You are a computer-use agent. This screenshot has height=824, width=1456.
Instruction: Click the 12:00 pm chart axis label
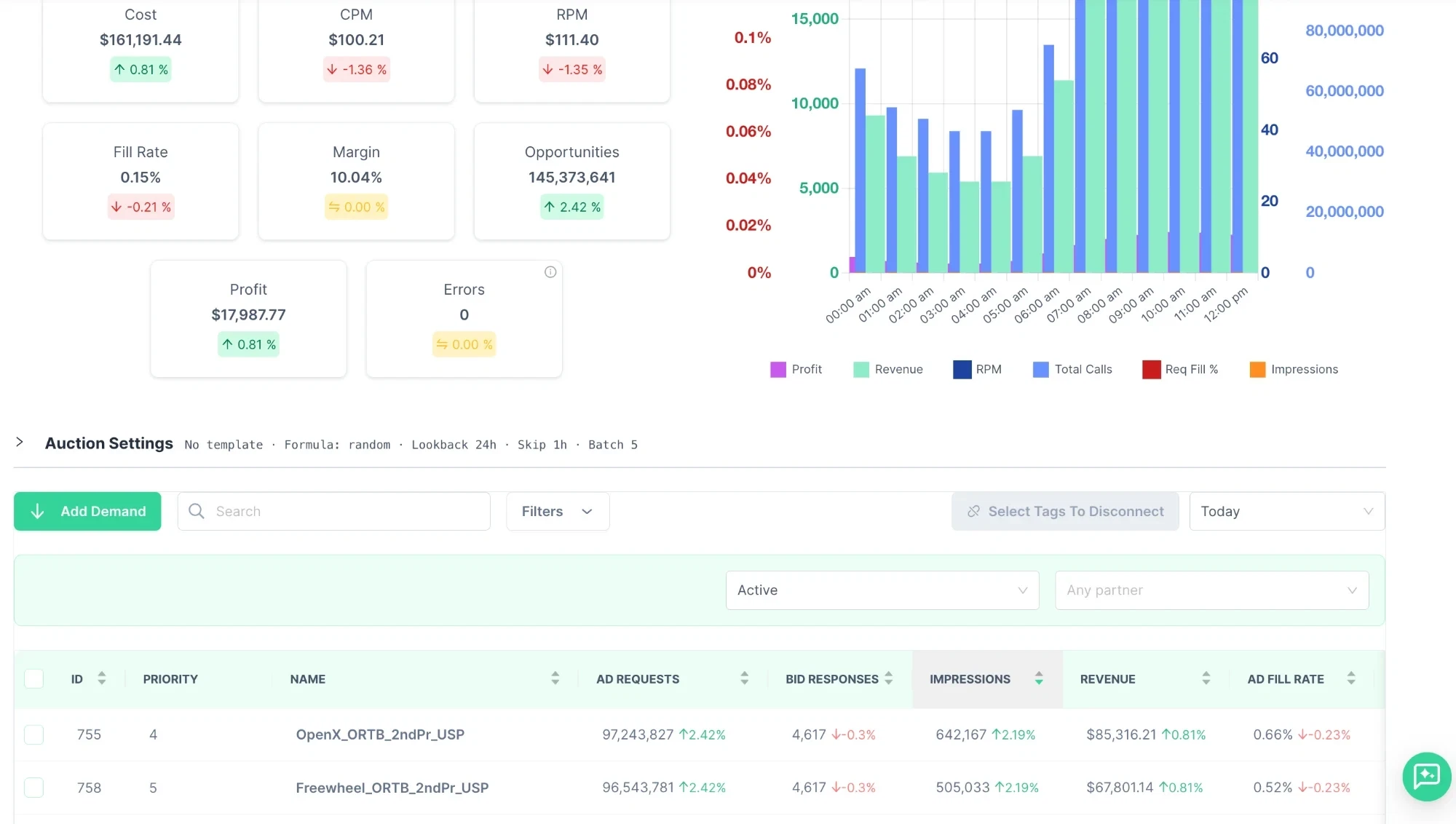(x=1226, y=305)
